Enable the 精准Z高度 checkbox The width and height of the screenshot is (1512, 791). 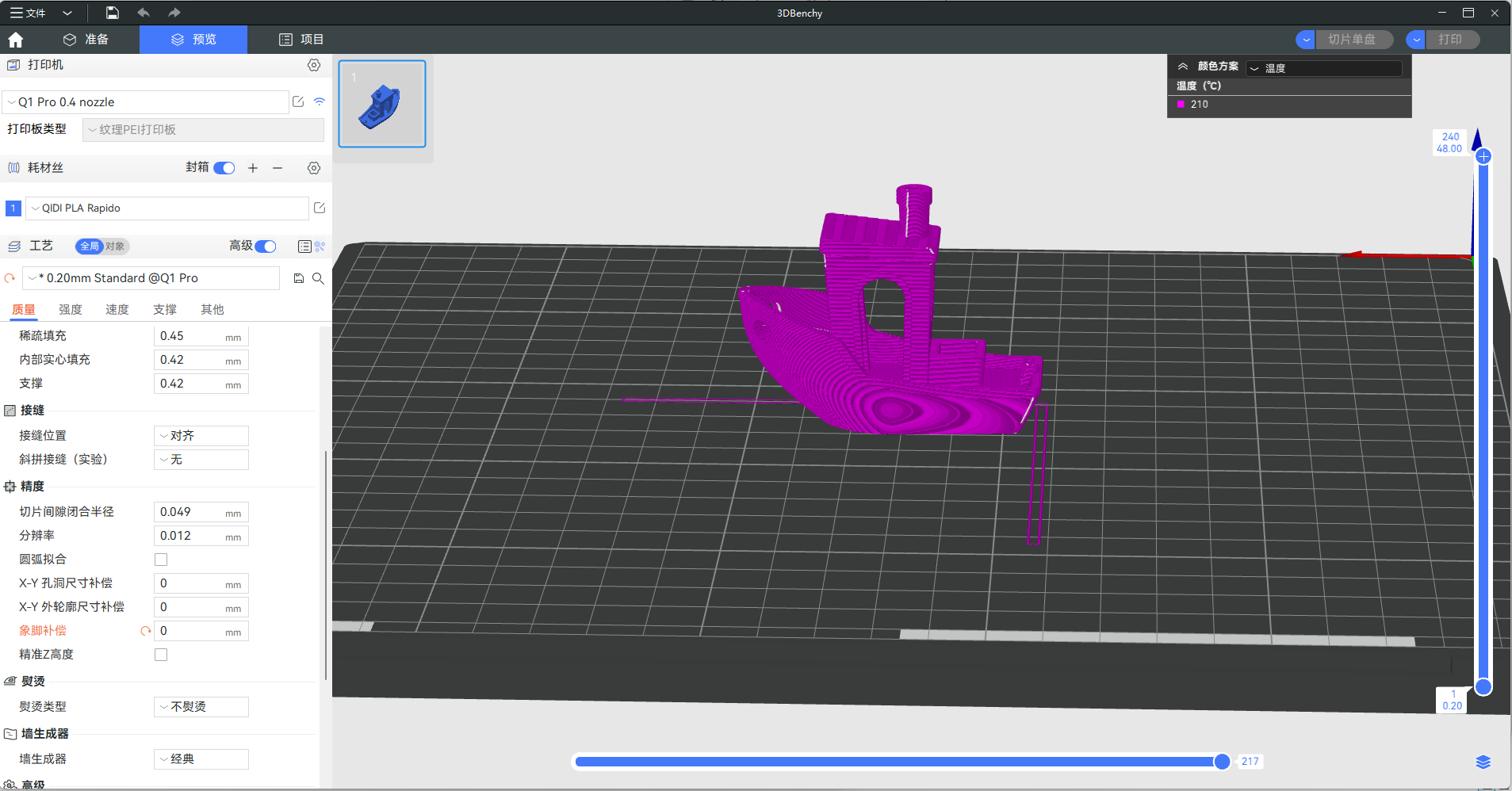(x=161, y=655)
